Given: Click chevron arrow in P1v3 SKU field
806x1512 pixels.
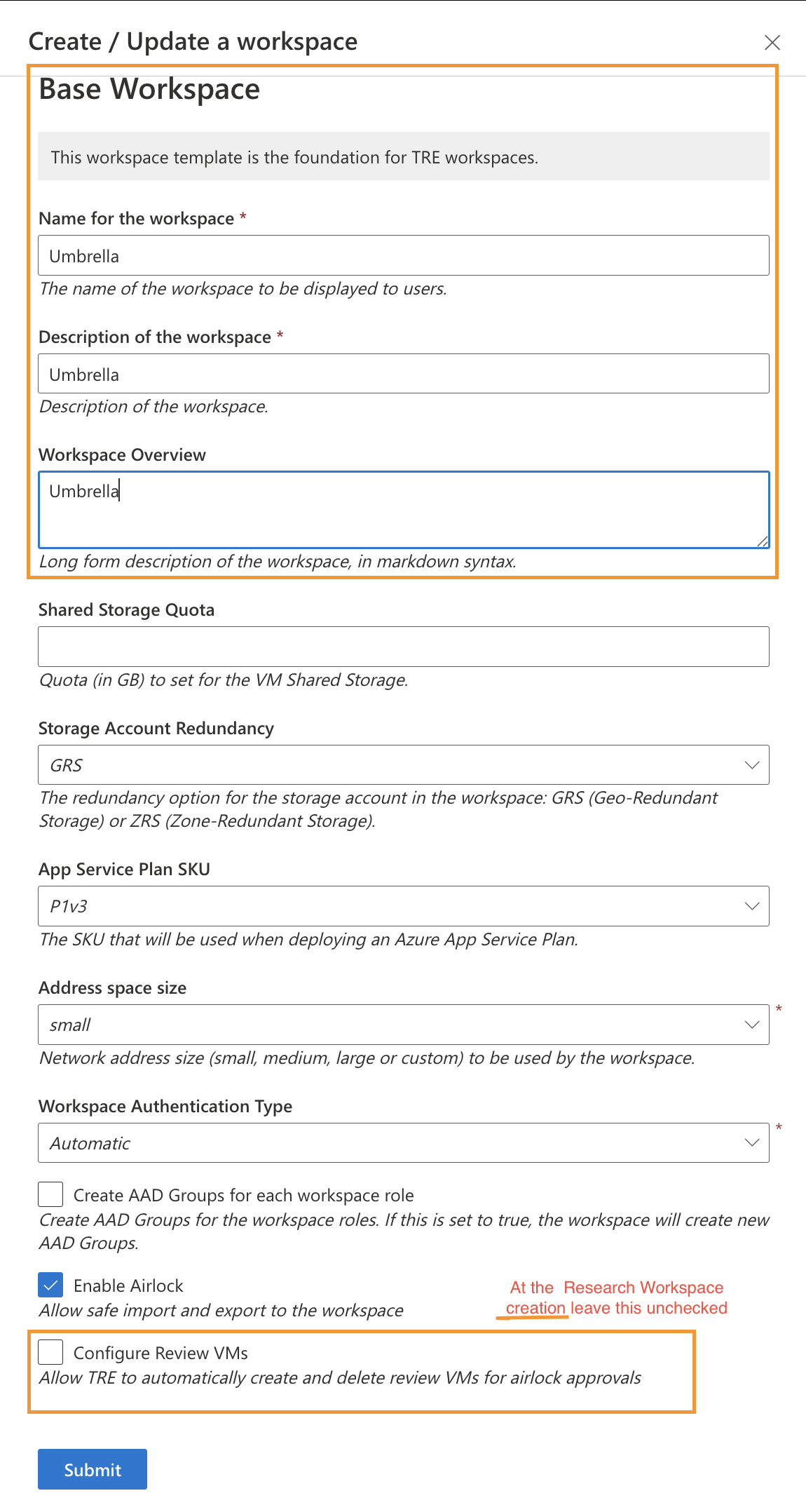Looking at the screenshot, I should click(752, 906).
